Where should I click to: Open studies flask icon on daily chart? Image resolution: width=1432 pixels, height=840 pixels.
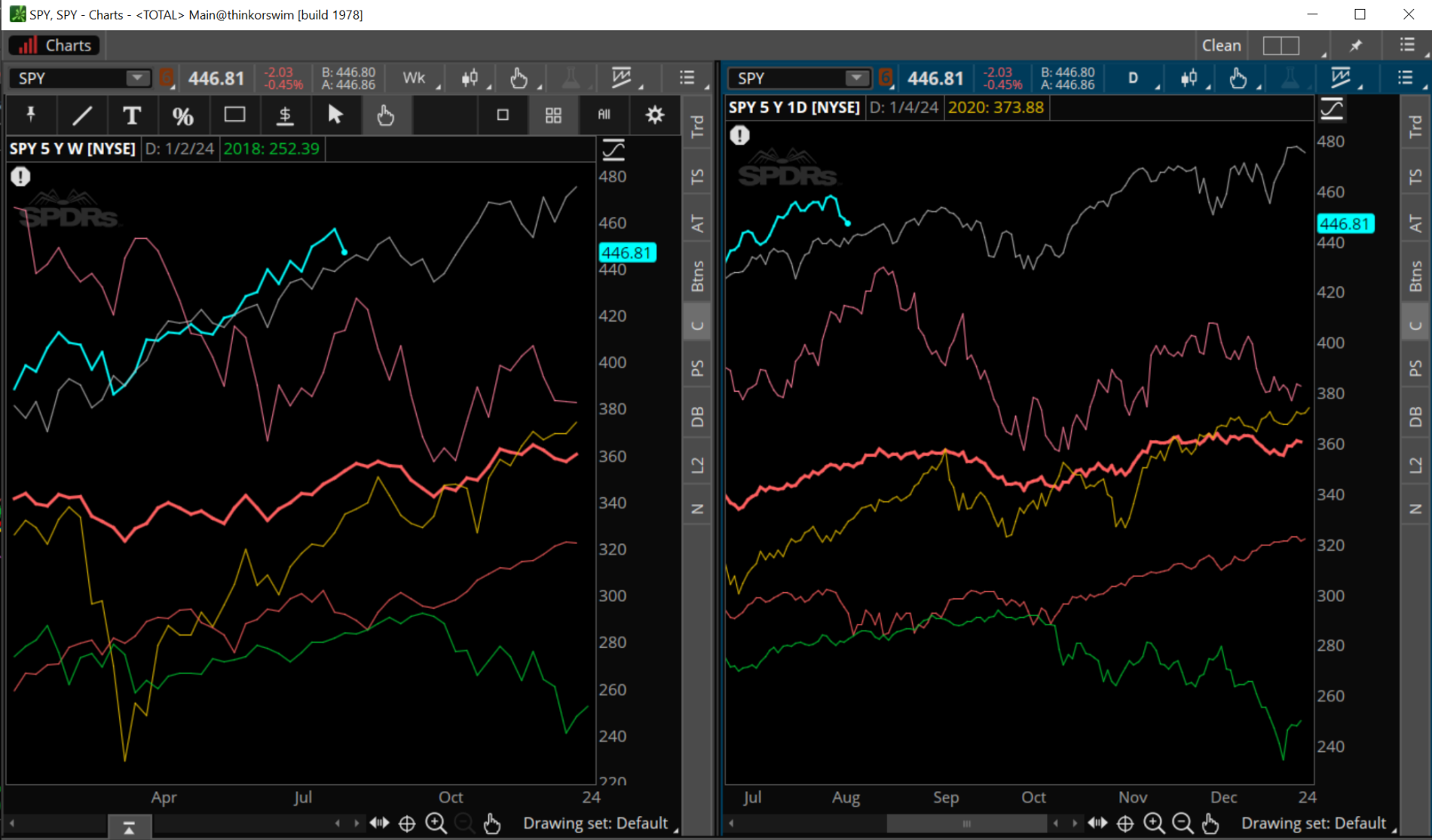coord(1290,78)
